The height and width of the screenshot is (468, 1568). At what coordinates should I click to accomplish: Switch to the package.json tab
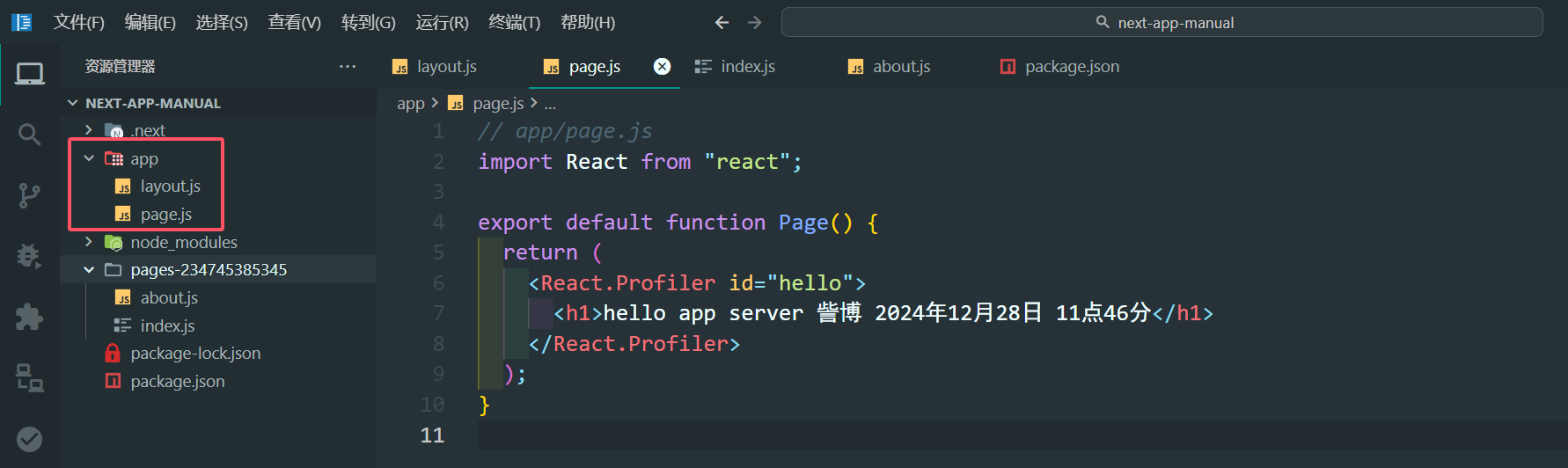pos(1072,67)
